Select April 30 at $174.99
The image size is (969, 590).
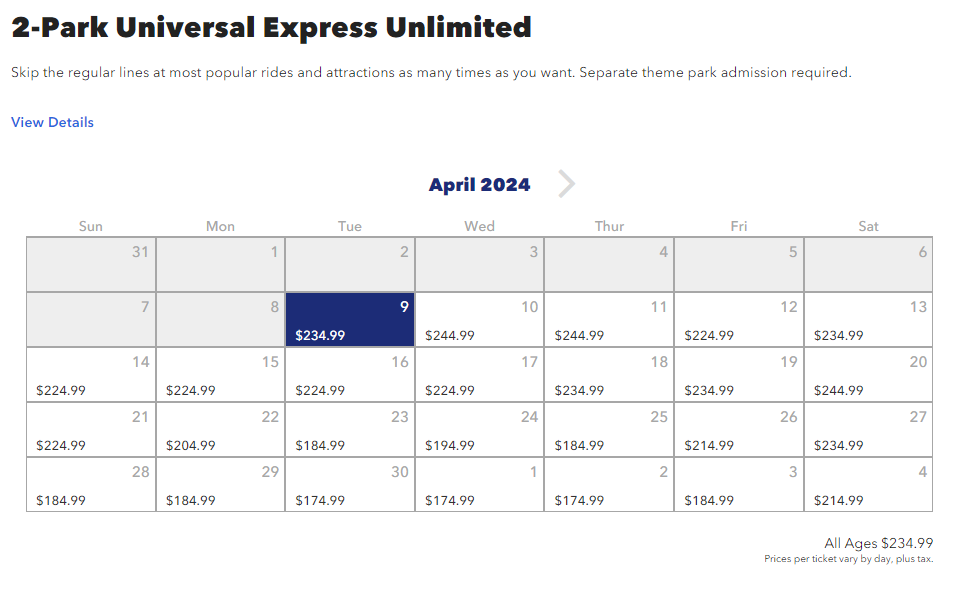tap(350, 485)
